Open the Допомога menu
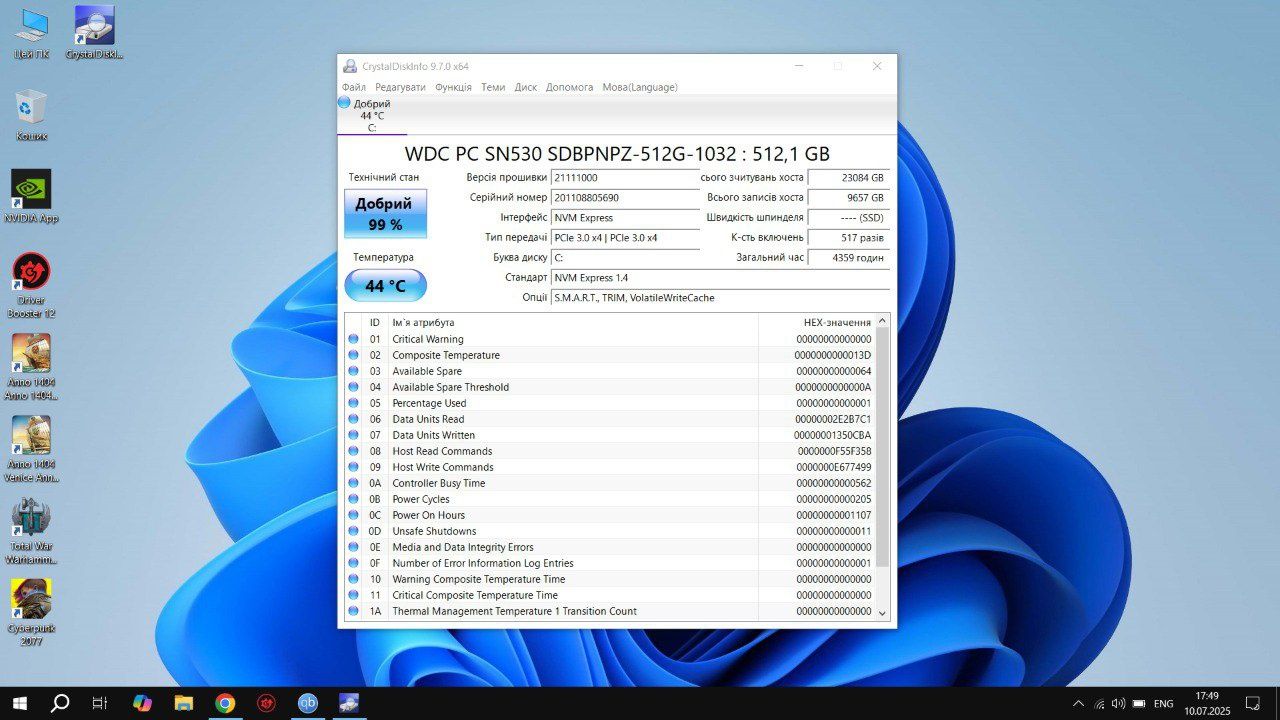Viewport: 1280px width, 720px height. (x=569, y=87)
